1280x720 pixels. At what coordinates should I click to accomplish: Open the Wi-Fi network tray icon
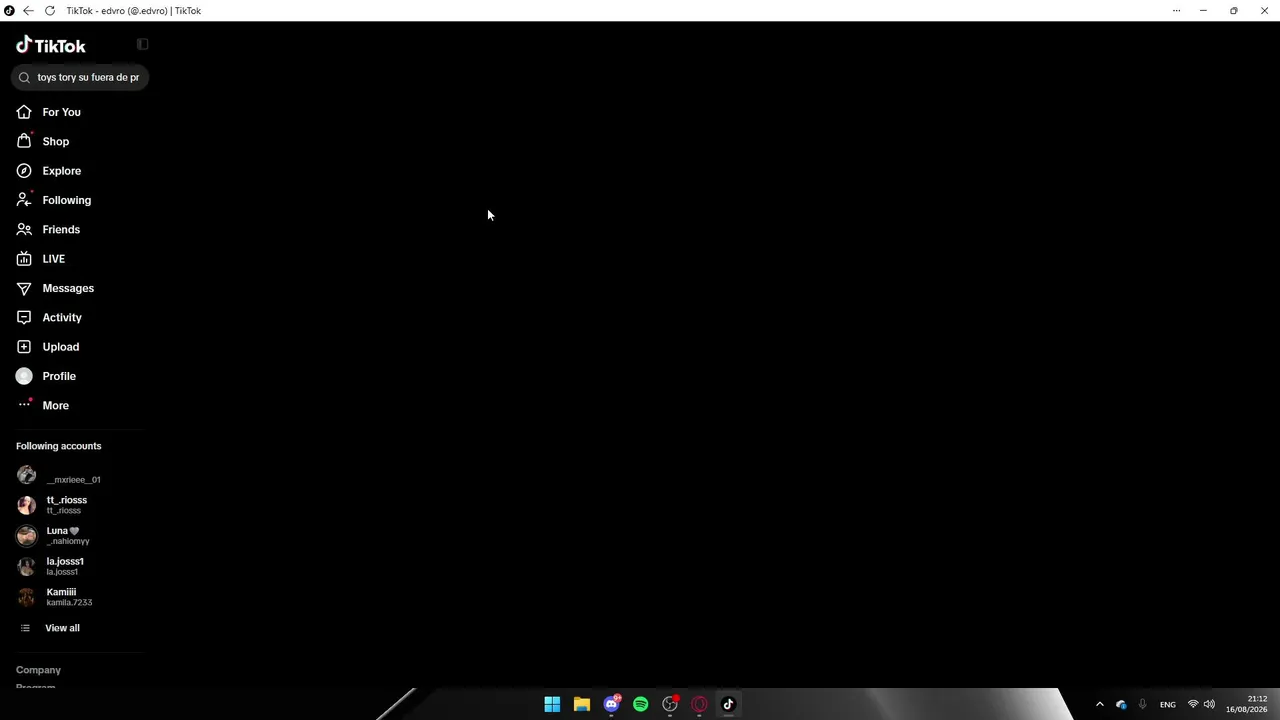(1193, 704)
